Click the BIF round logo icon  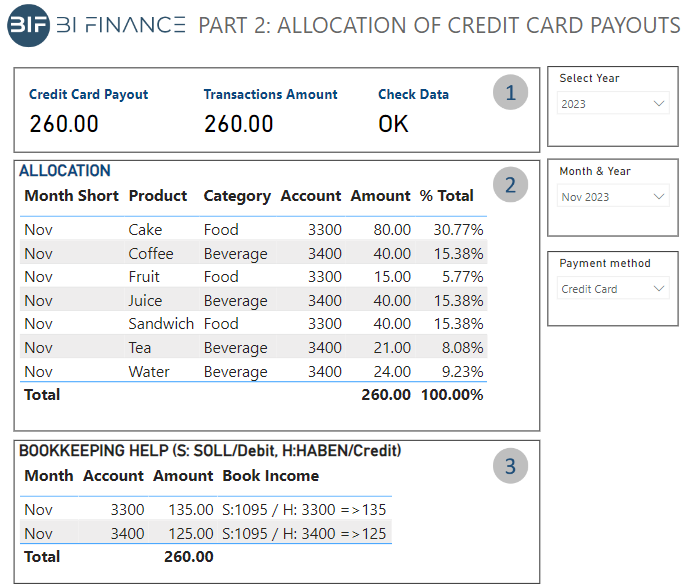[28, 25]
